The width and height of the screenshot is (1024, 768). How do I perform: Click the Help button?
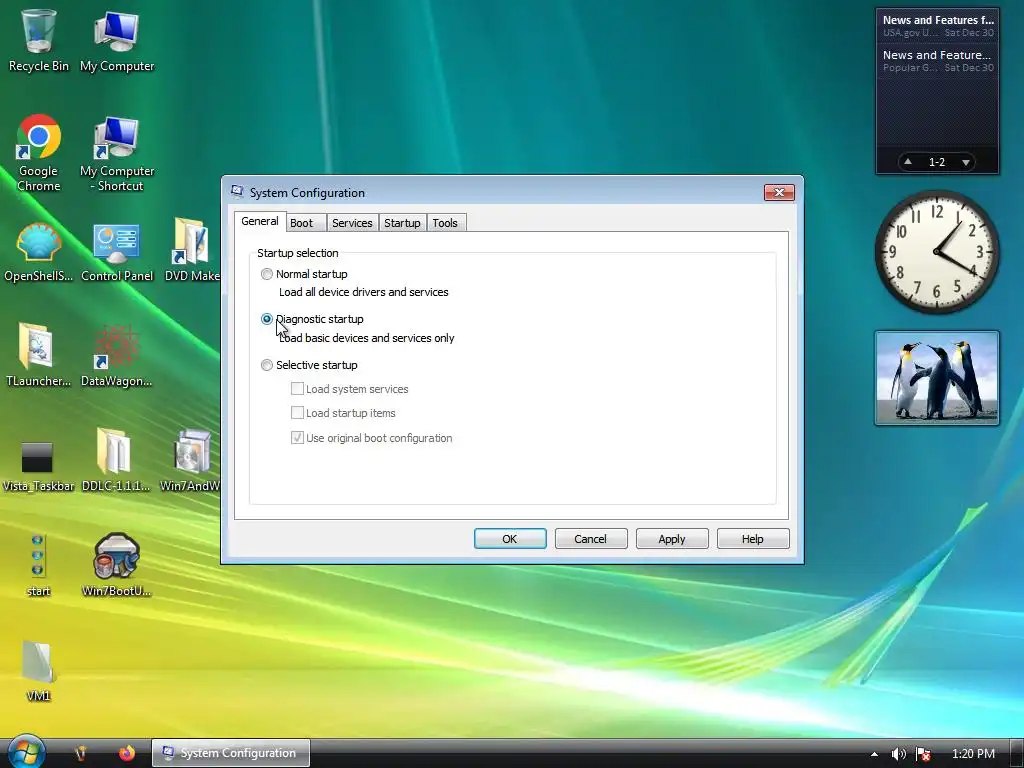pyautogui.click(x=753, y=539)
